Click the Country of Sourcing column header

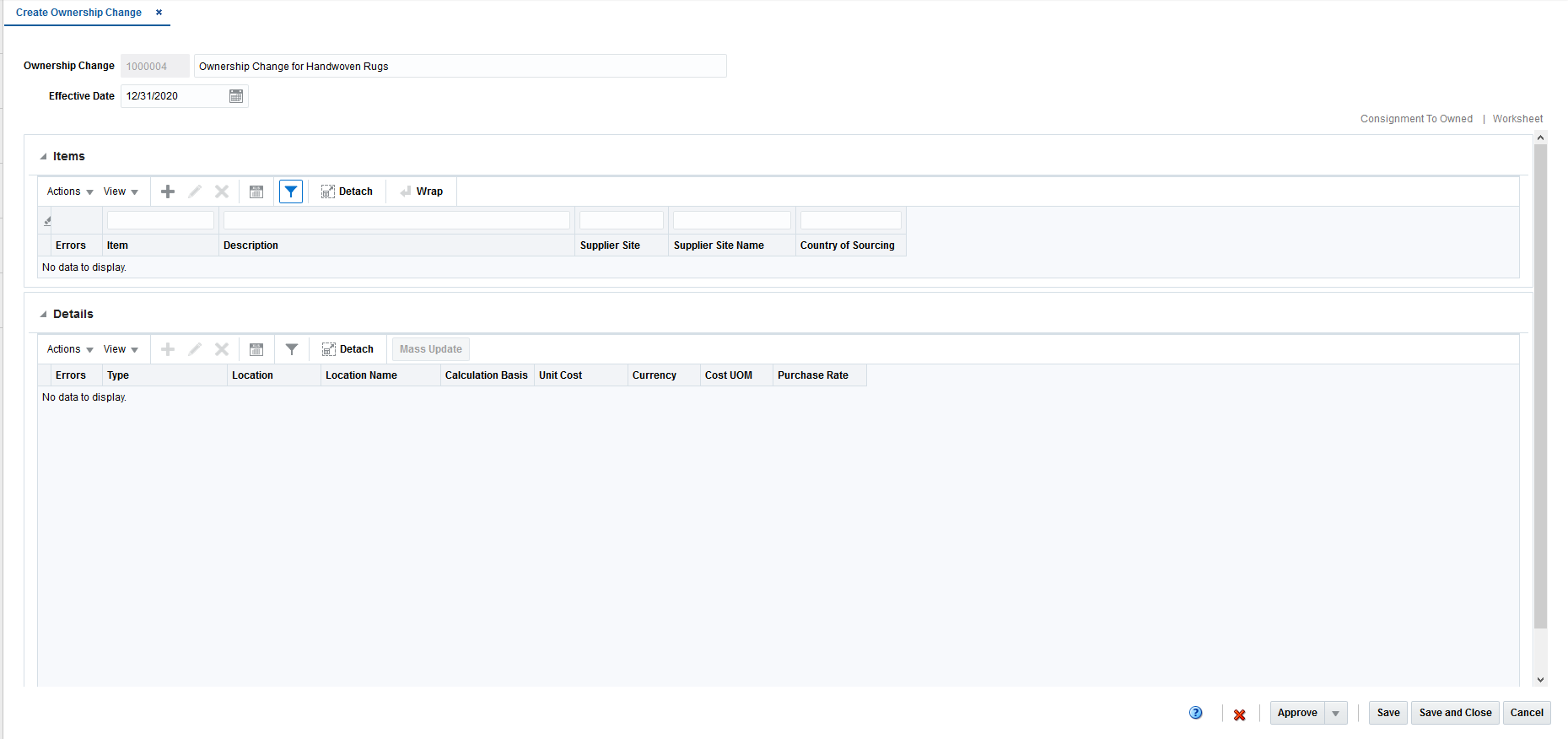(851, 245)
